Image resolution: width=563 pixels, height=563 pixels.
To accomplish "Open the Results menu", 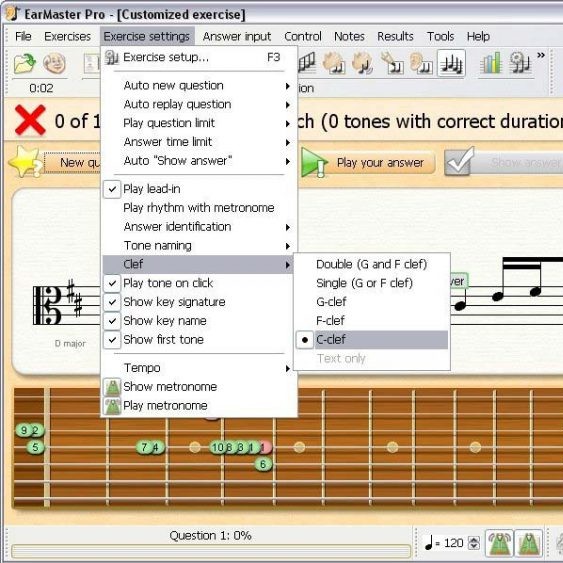I will (395, 36).
